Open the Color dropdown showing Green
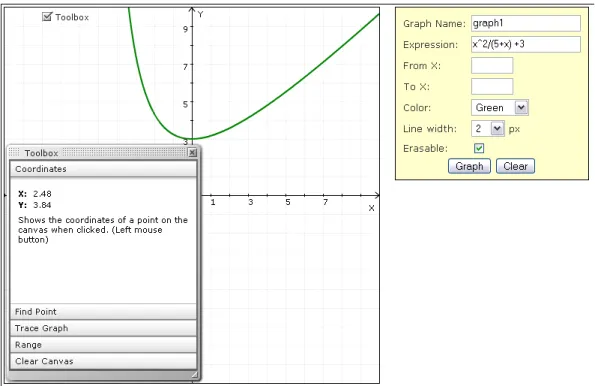595x386 pixels. pyautogui.click(x=500, y=108)
